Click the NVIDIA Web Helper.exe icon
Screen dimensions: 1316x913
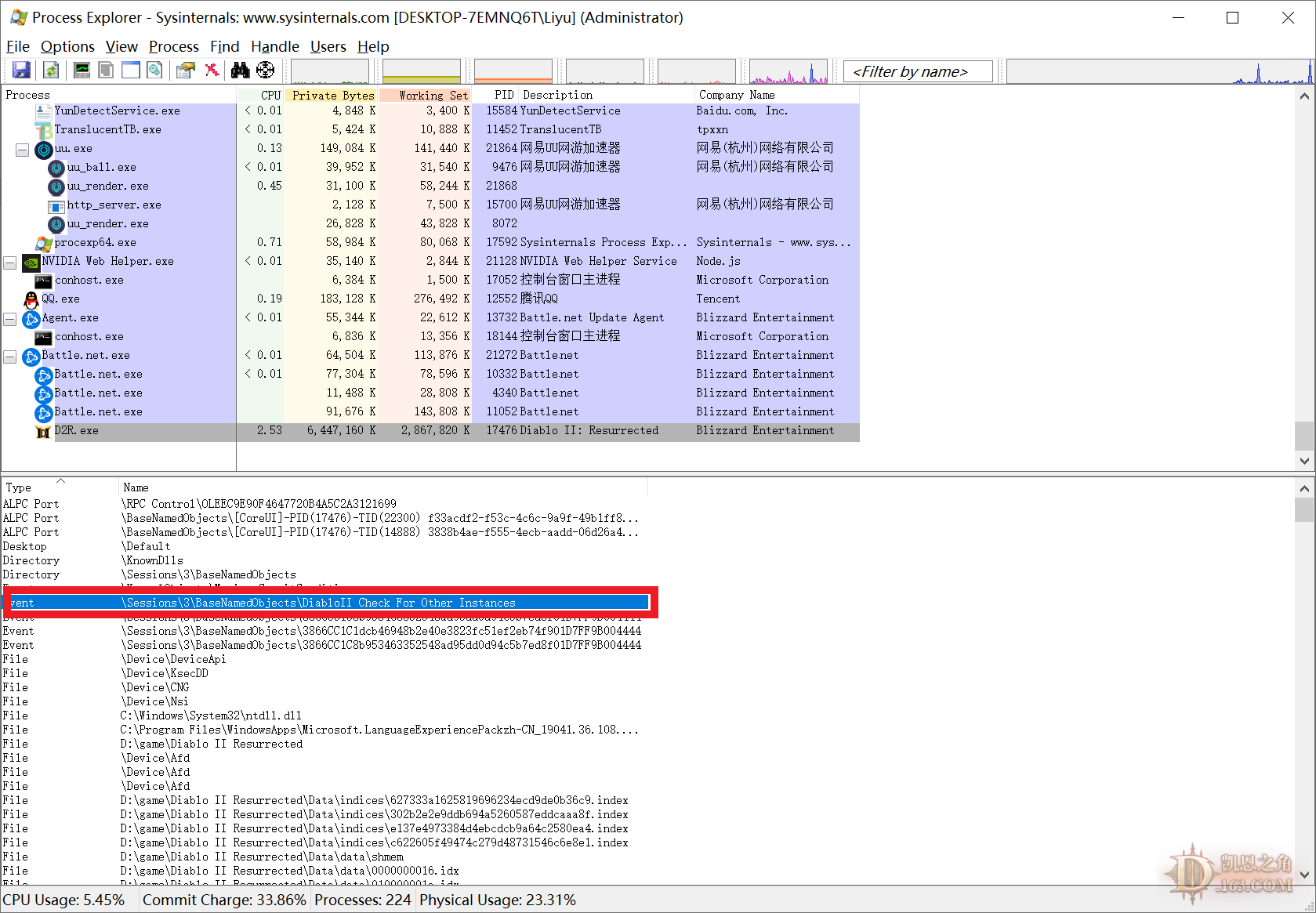point(31,263)
